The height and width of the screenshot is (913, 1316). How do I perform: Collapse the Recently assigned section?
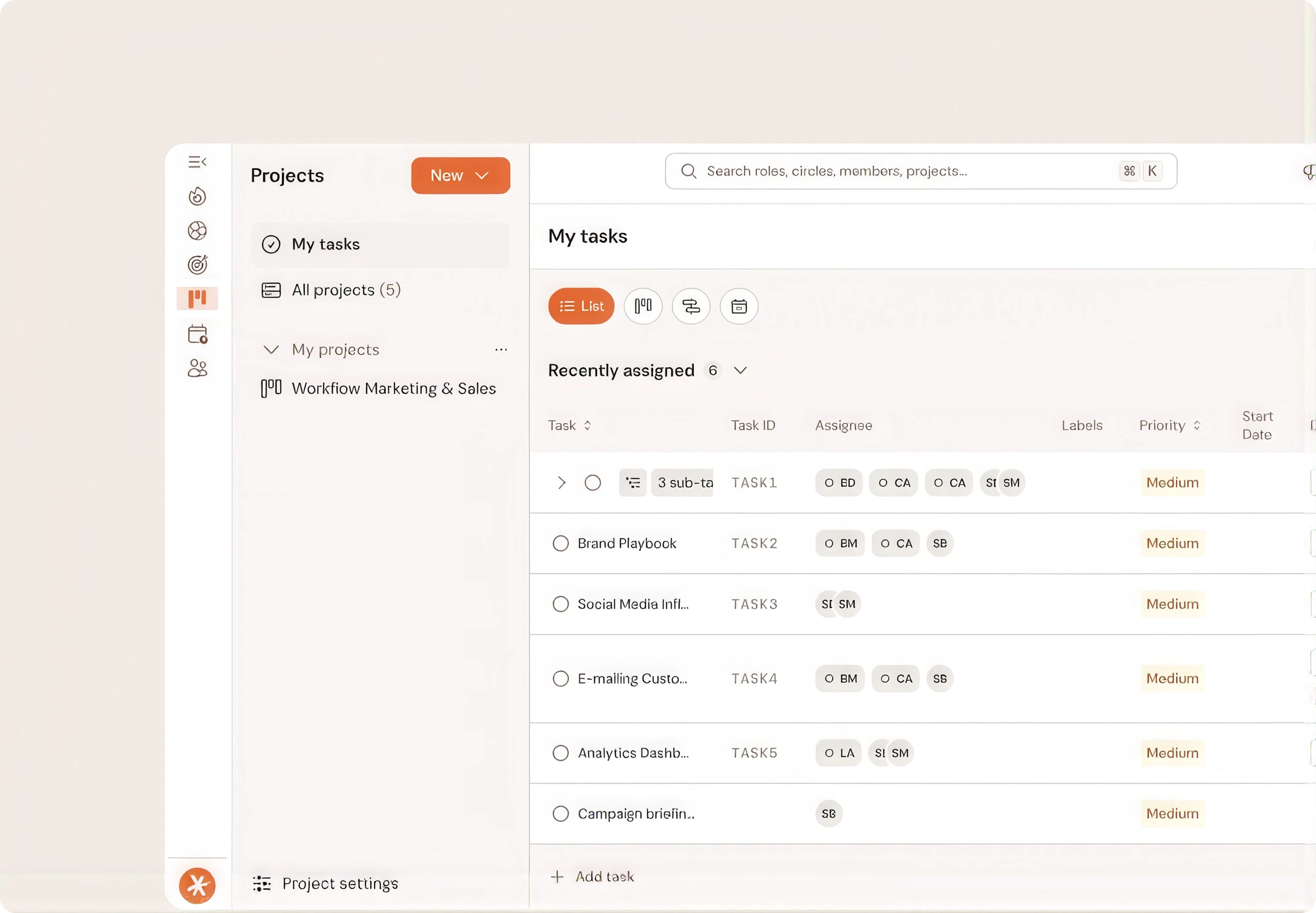(740, 371)
